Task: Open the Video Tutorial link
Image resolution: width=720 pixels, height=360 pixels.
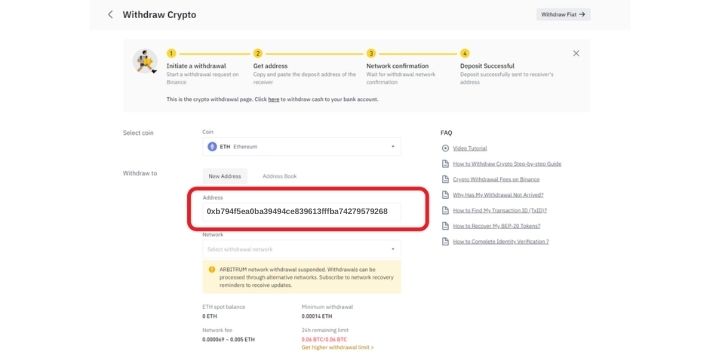Action: pyautogui.click(x=470, y=148)
